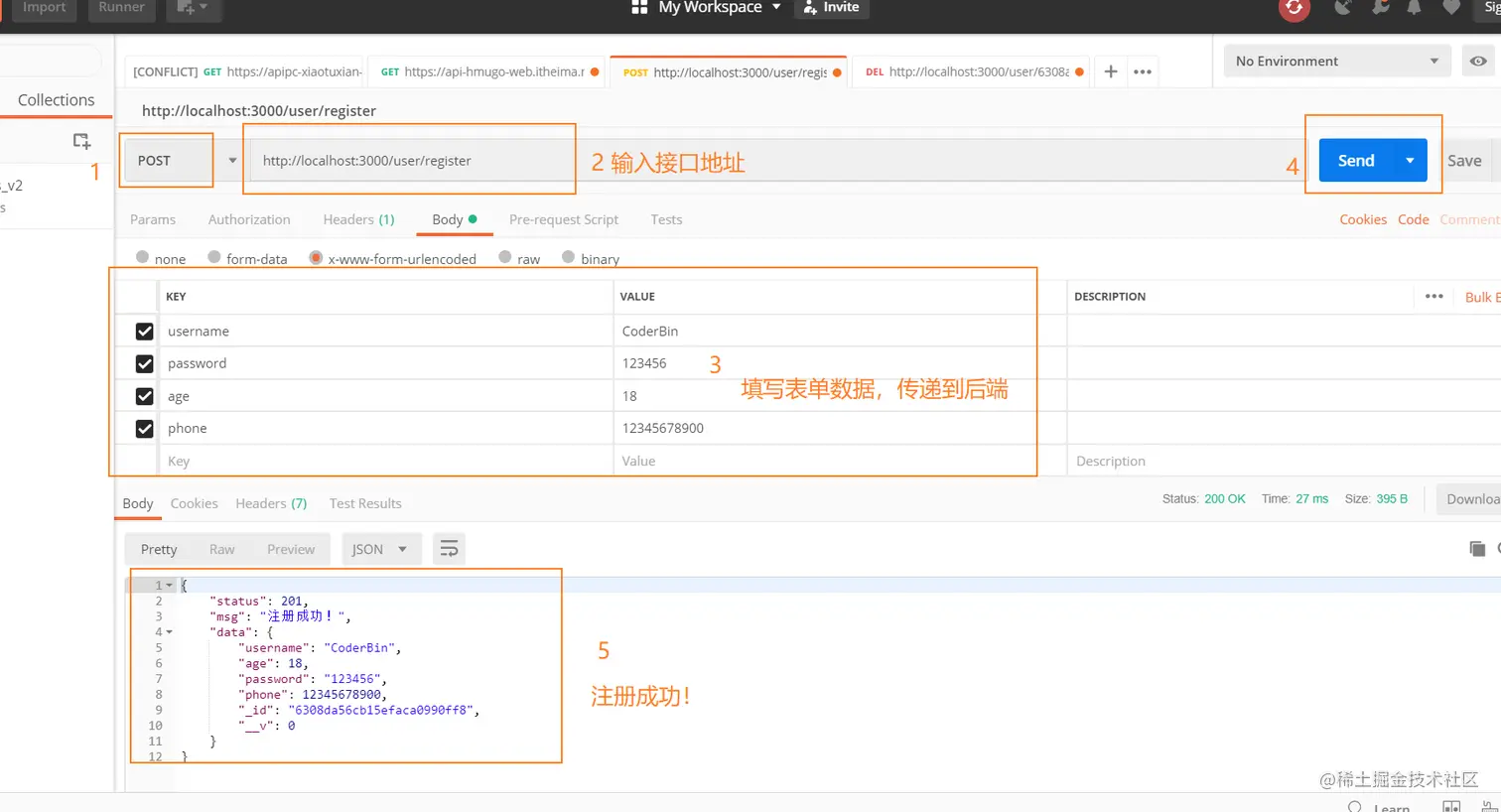Click the CoderBin value cell

point(840,332)
